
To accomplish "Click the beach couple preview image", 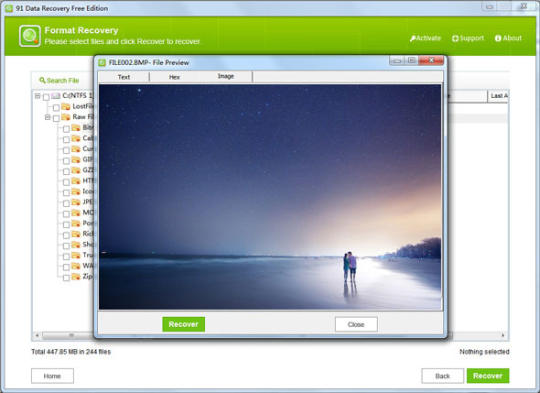I will click(270, 197).
